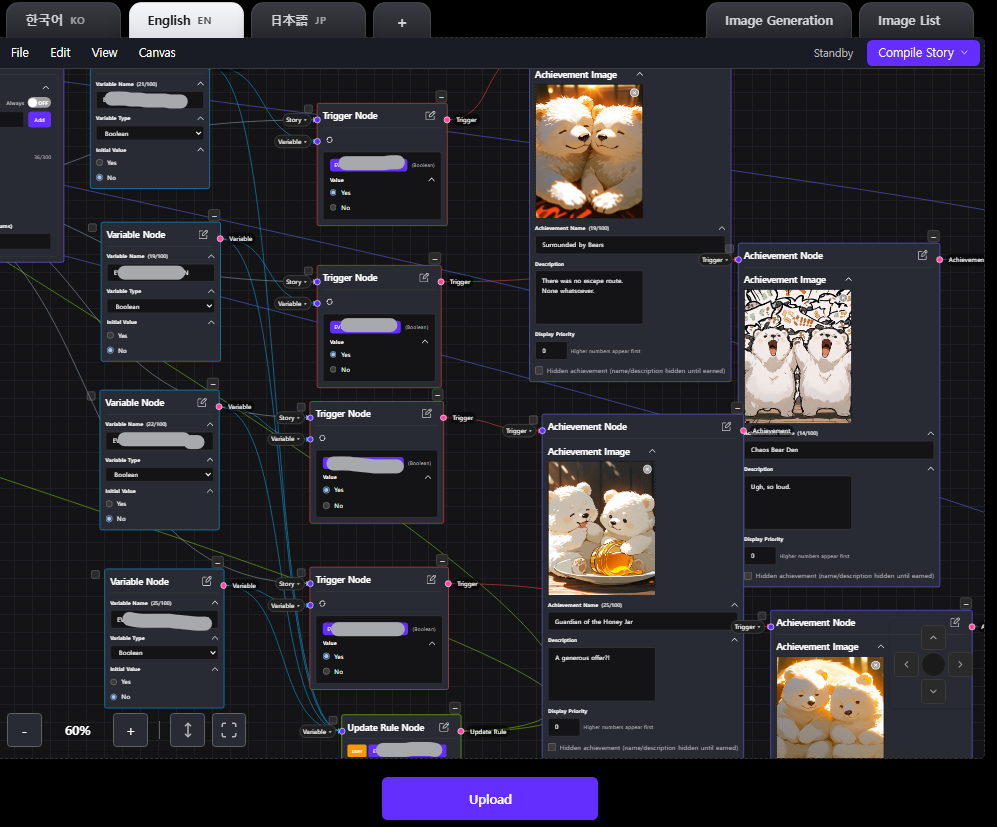Pan canvas up with navigation arrow
This screenshot has width=997, height=827.
point(933,637)
